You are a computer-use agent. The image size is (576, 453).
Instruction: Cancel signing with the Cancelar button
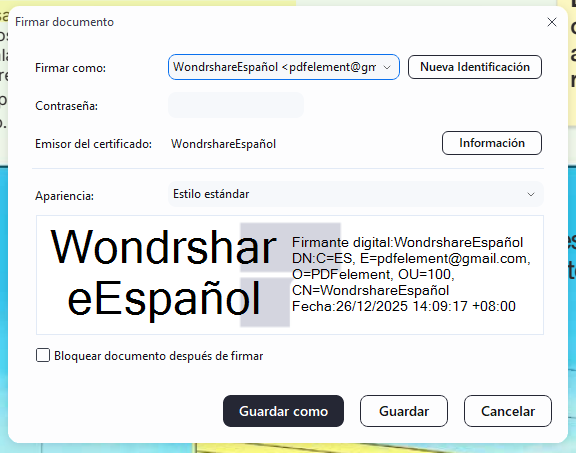(x=508, y=411)
